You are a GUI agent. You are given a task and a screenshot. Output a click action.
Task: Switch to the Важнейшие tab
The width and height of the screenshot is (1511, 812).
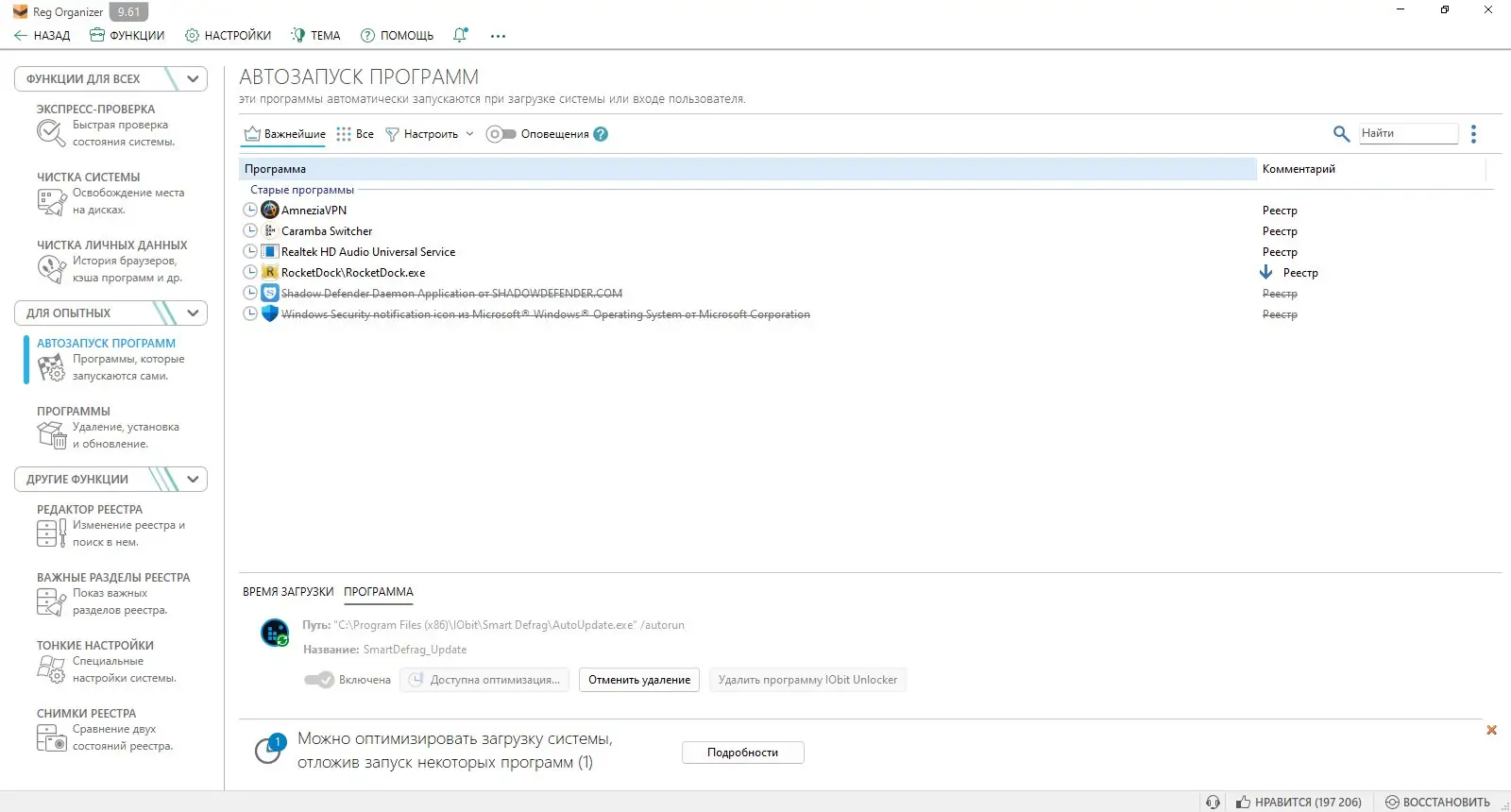pyautogui.click(x=284, y=134)
